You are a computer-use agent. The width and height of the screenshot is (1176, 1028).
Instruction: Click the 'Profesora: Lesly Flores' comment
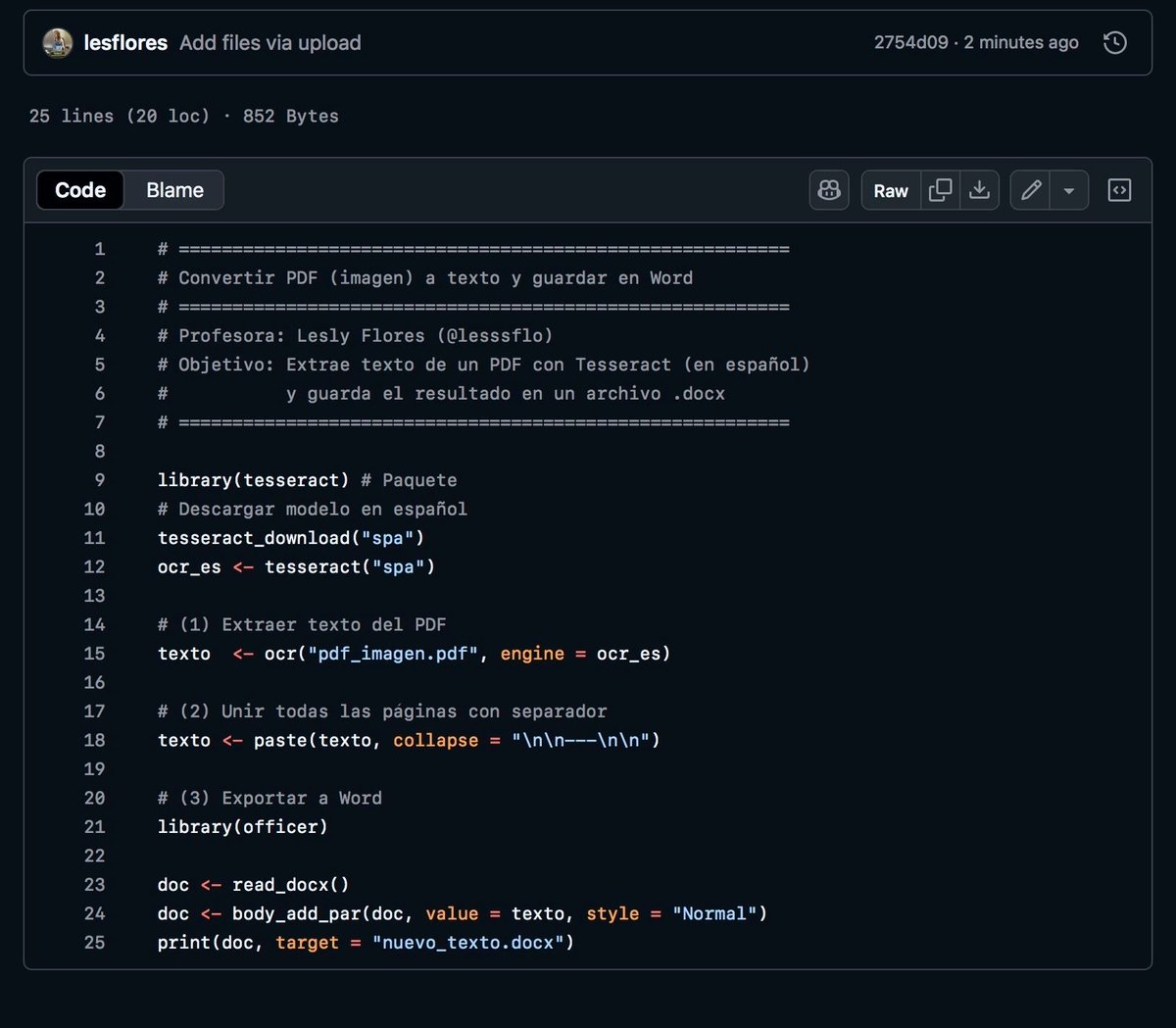[x=355, y=336]
